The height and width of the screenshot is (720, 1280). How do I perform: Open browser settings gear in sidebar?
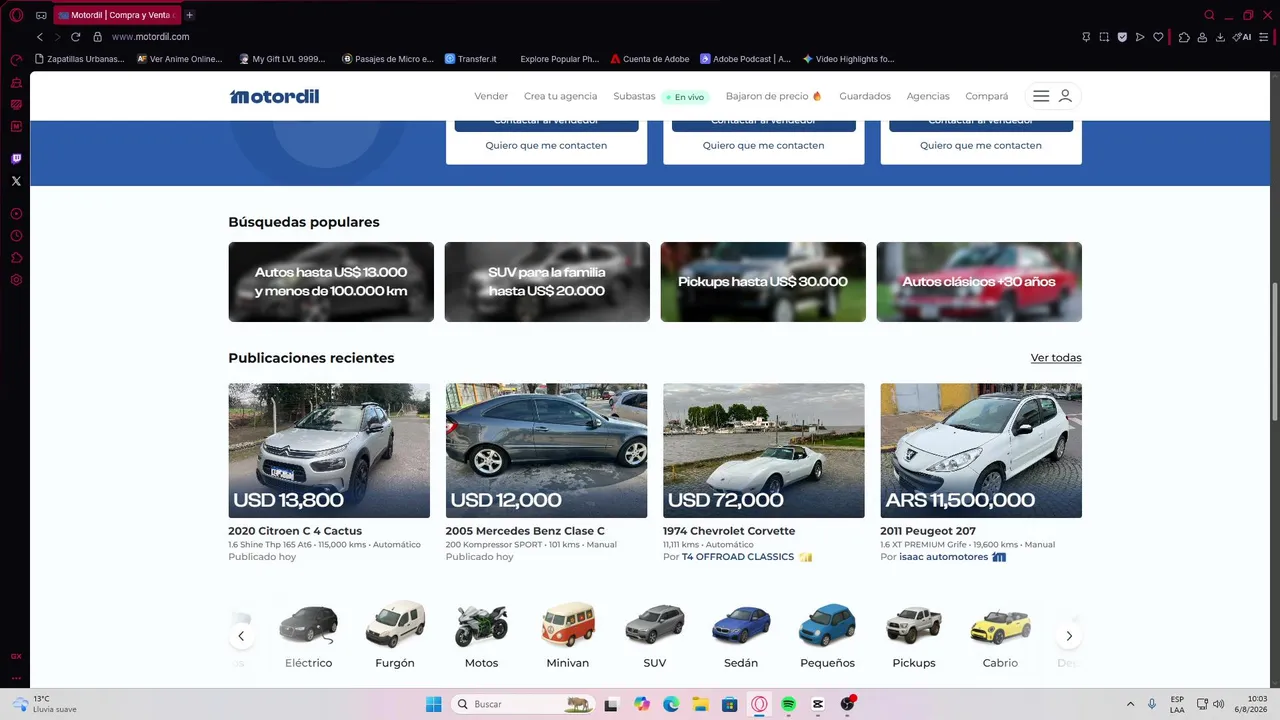point(16,280)
